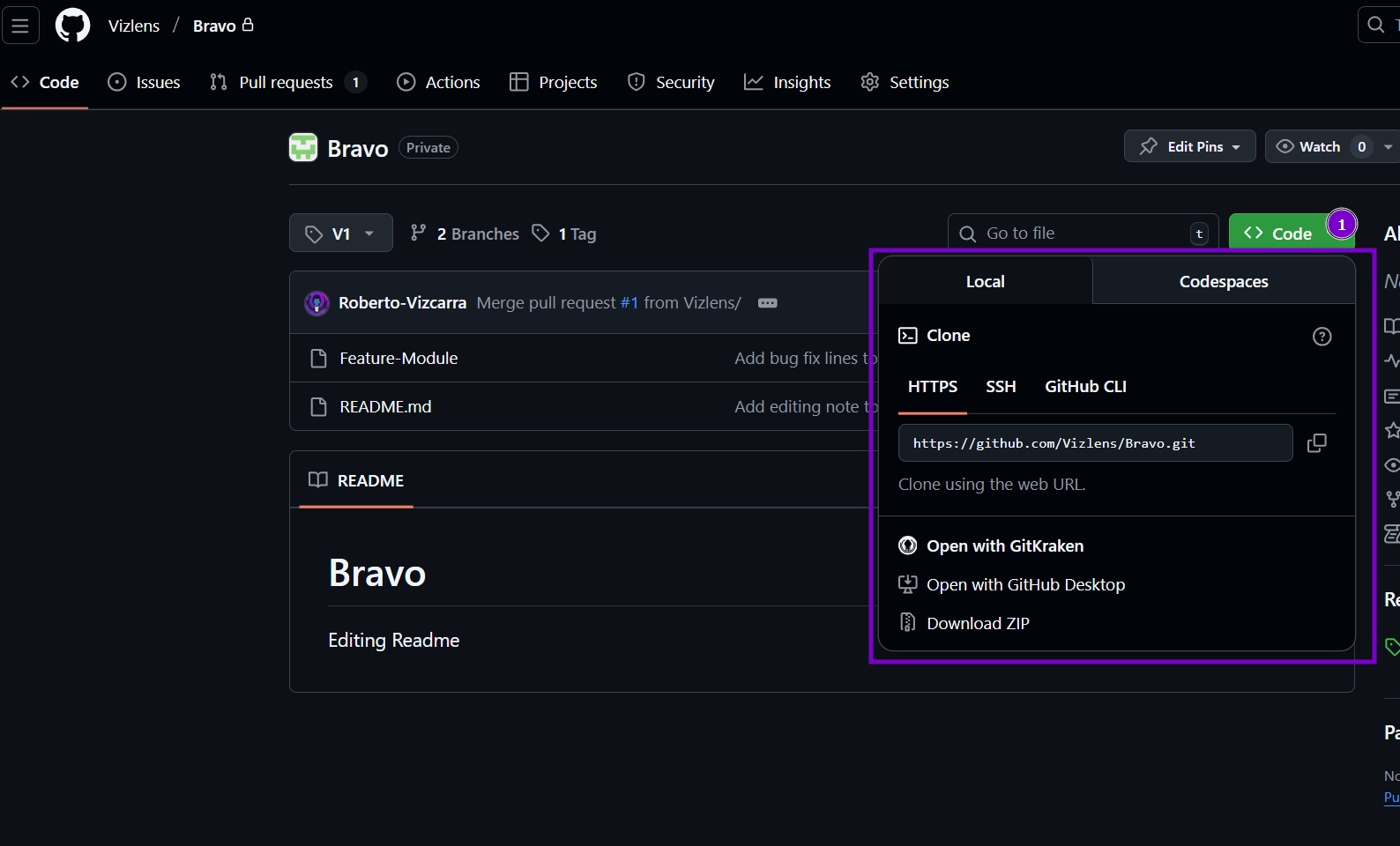Select the SSH clone method tab
The image size is (1400, 846).
tap(1001, 387)
